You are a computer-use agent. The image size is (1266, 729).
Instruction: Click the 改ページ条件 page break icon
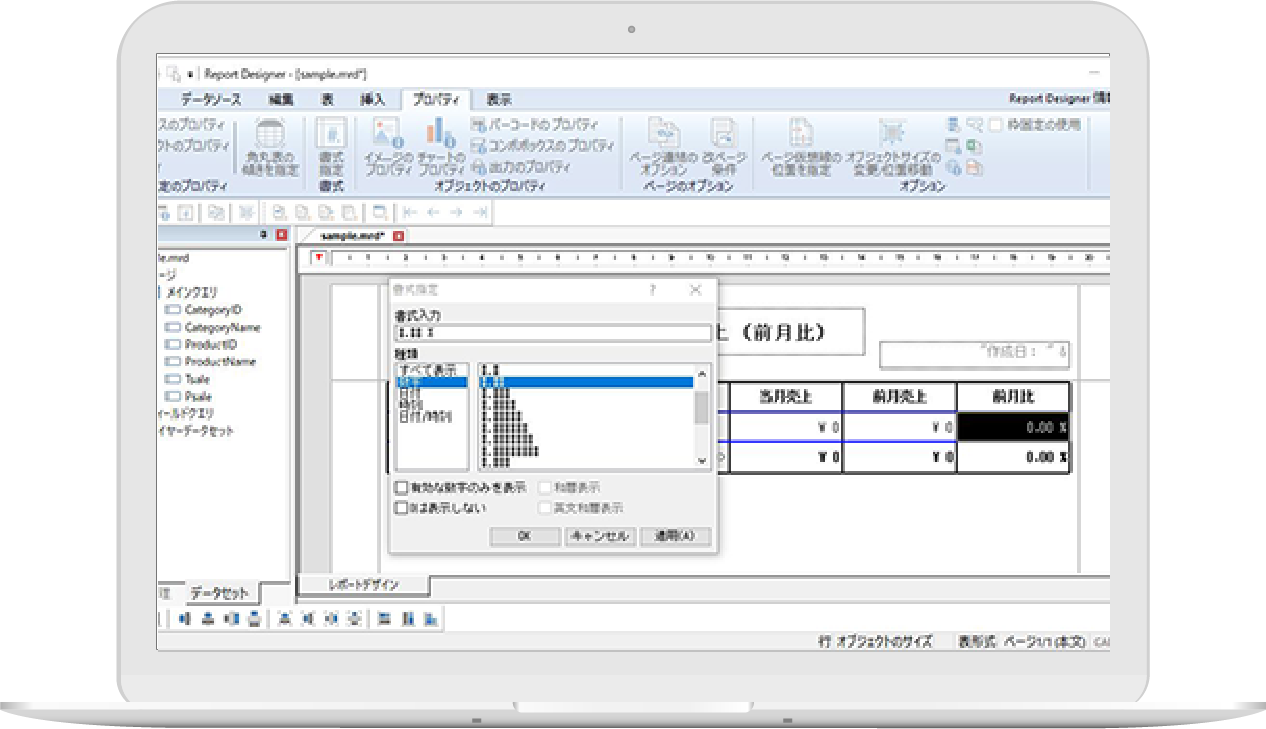[x=723, y=134]
